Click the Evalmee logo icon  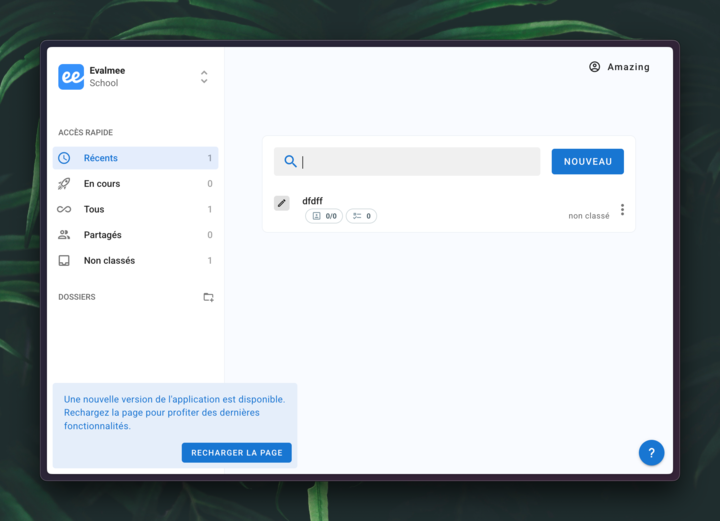[71, 77]
